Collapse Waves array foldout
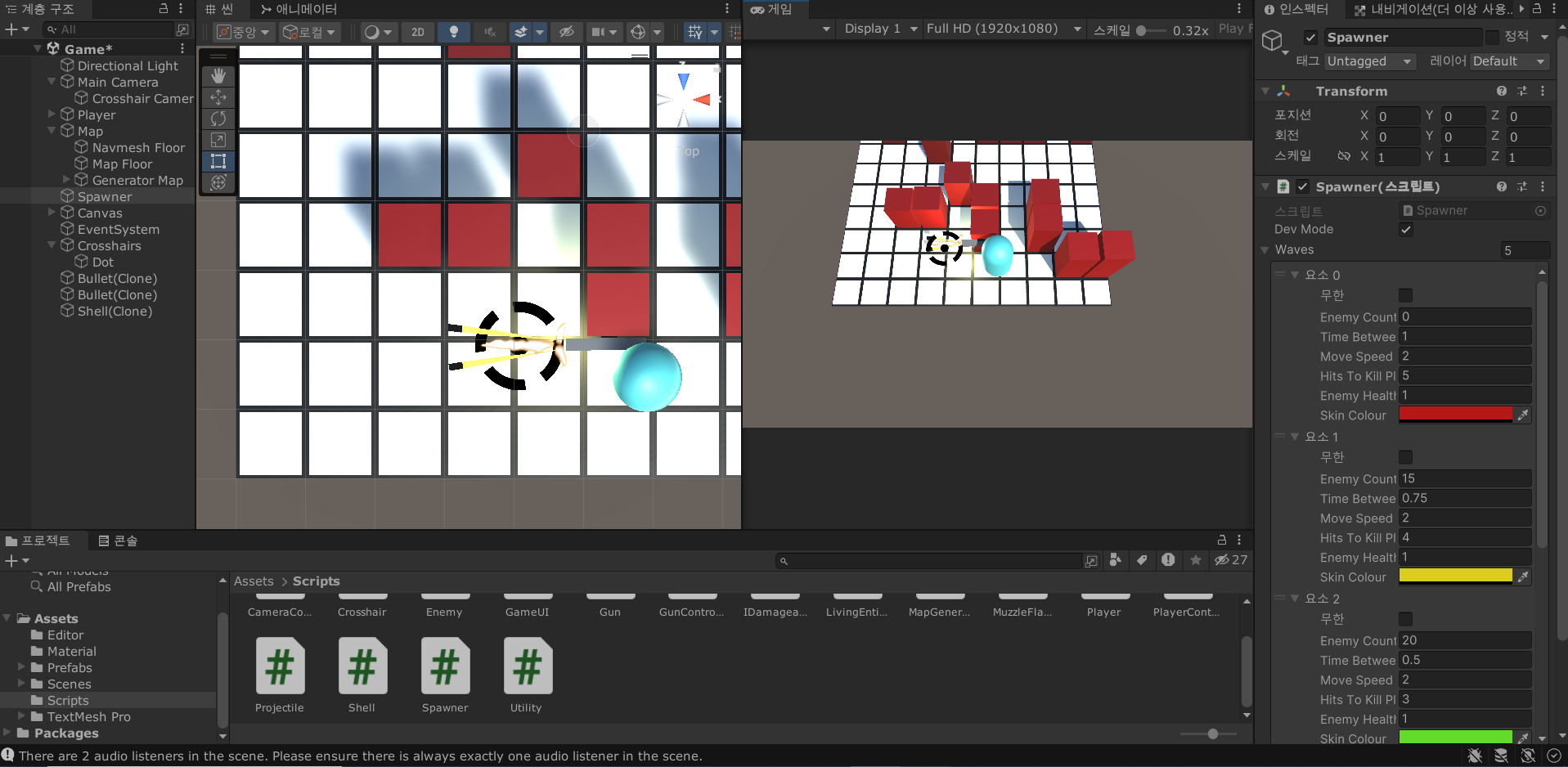1568x767 pixels. tap(1265, 250)
